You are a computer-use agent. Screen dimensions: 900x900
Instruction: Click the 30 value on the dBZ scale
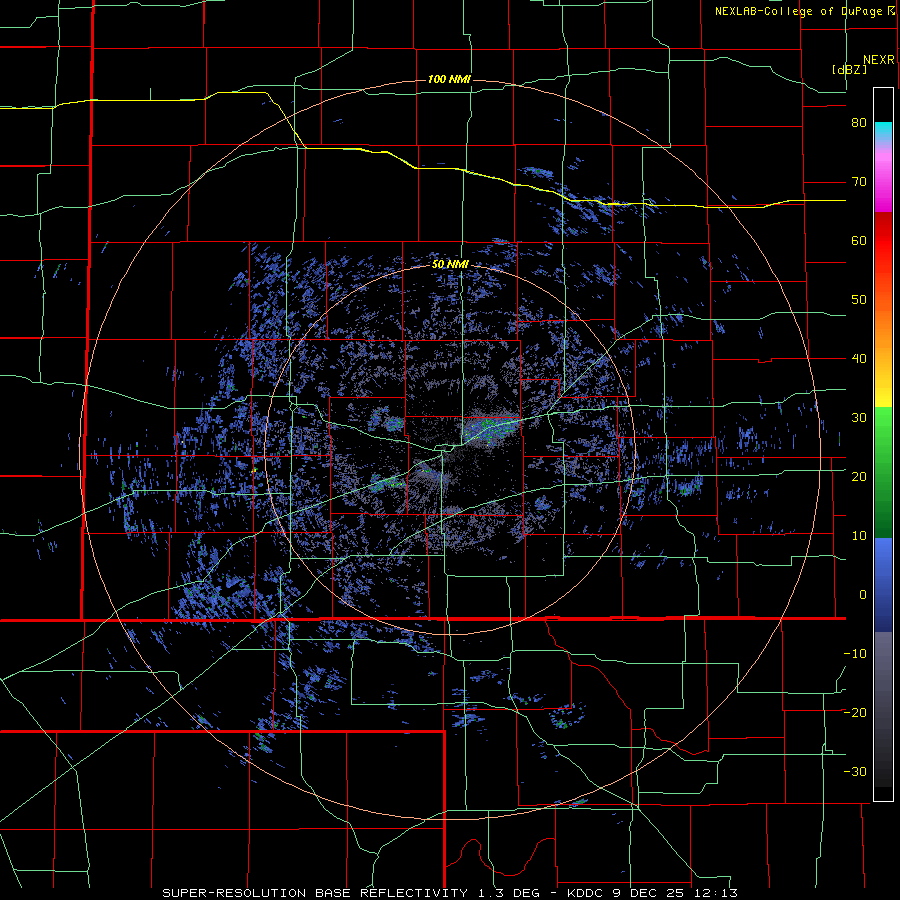click(859, 417)
